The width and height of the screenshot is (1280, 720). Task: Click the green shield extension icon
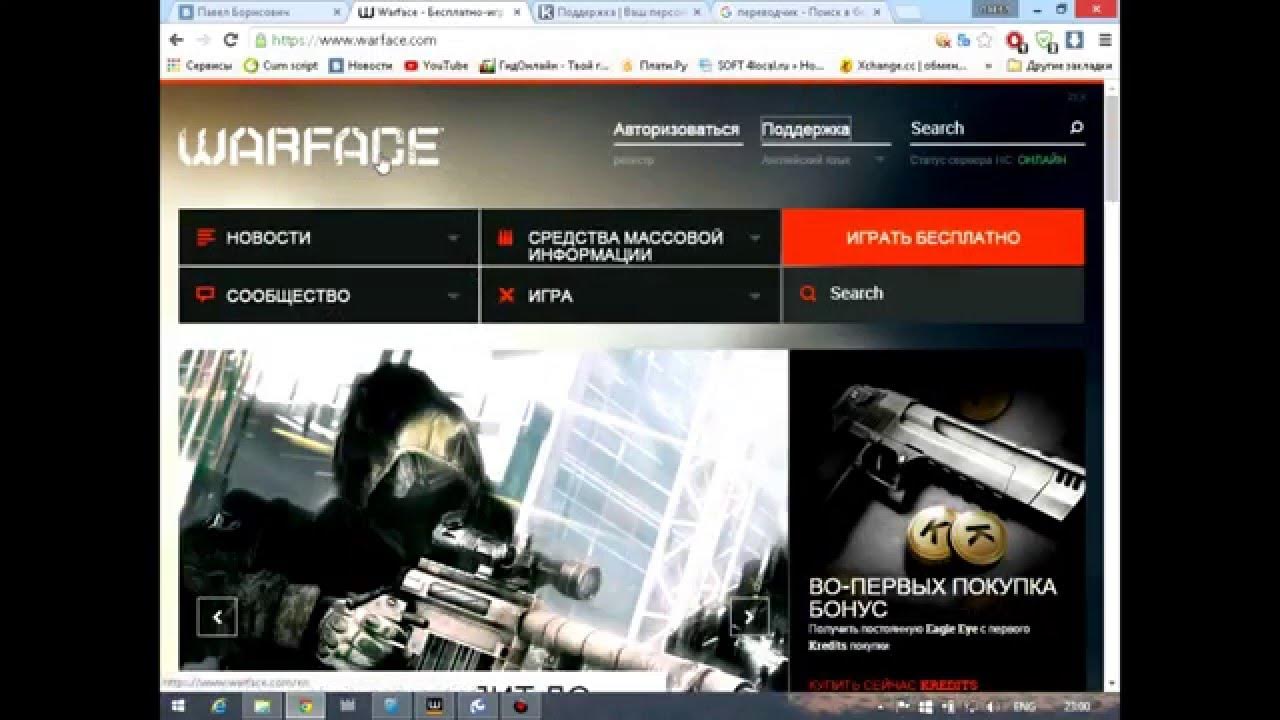pyautogui.click(x=1045, y=40)
